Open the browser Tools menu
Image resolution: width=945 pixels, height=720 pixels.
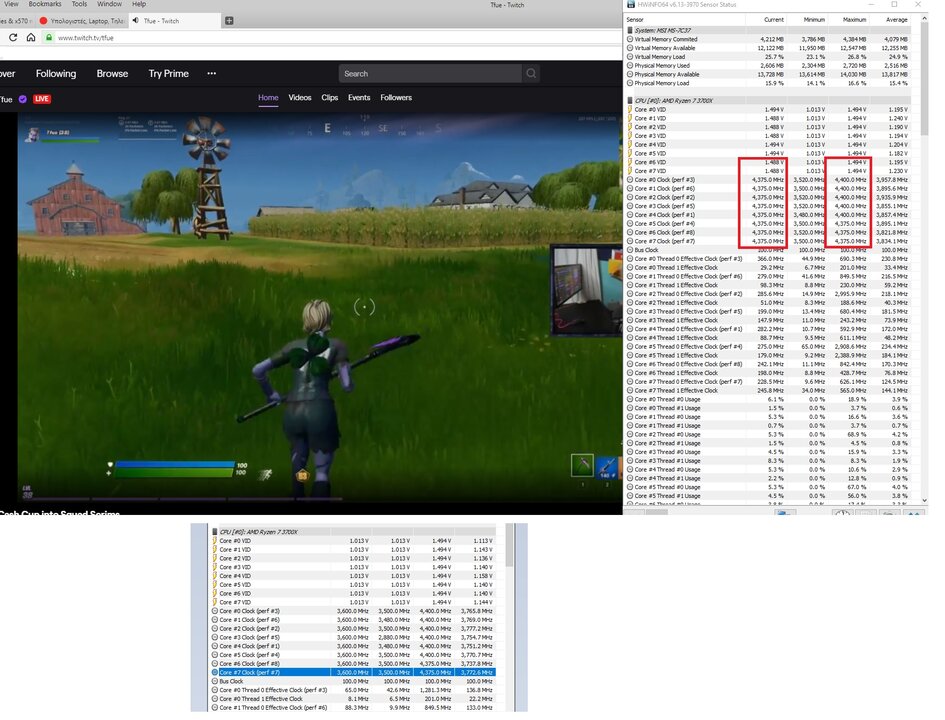[80, 4]
